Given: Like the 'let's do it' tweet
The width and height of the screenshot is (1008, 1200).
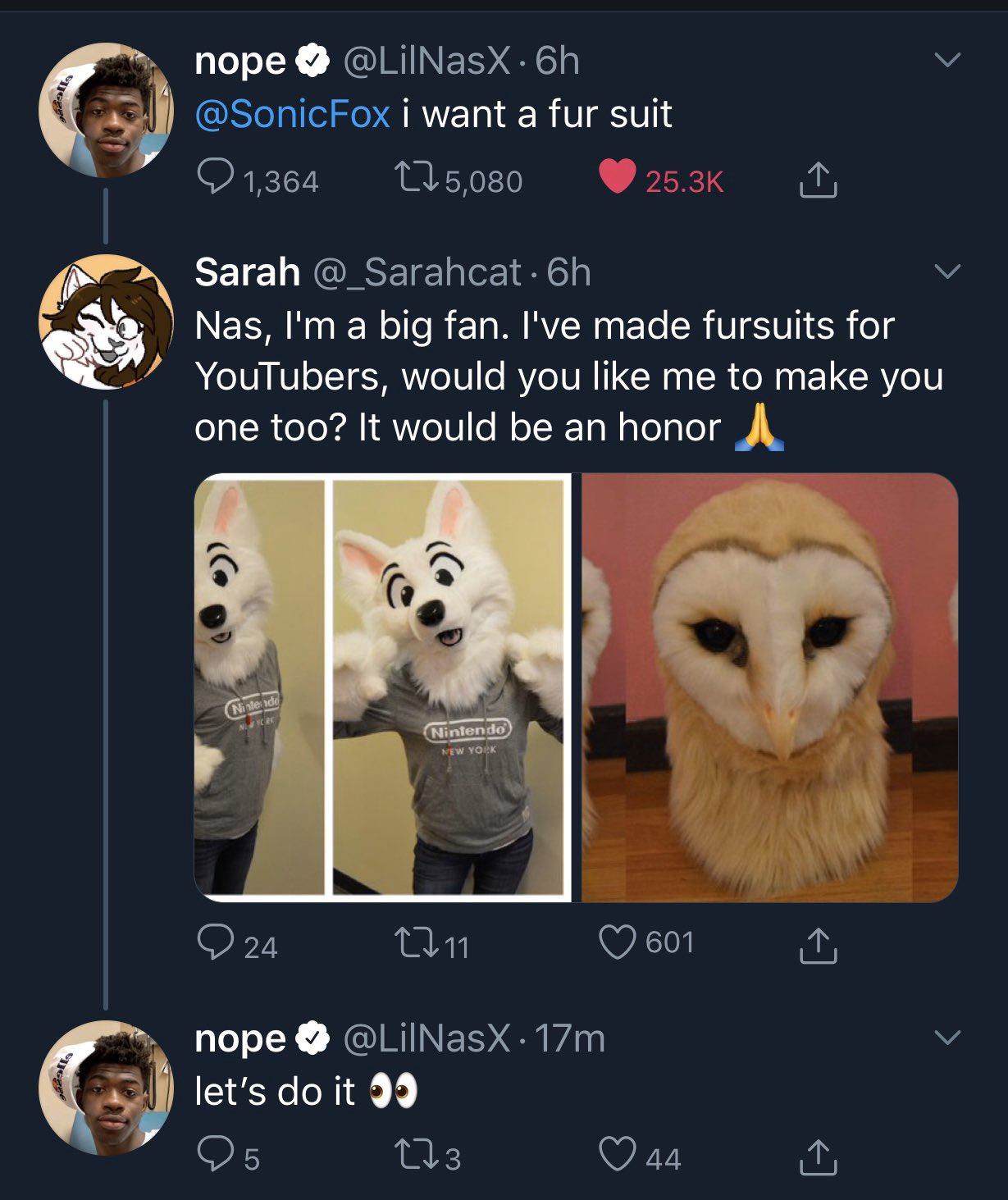Looking at the screenshot, I should click(618, 1154).
